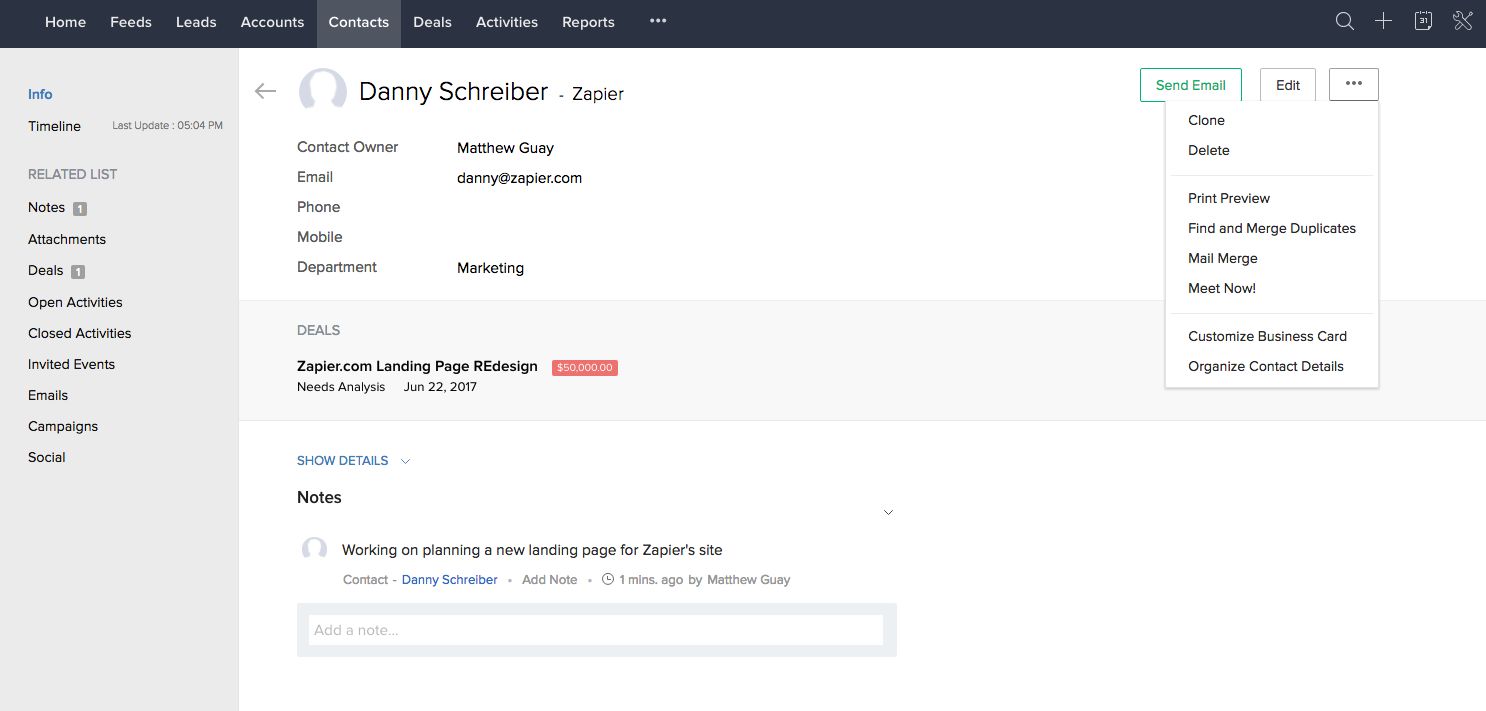
Task: Open the Notes section dropdown arrow
Action: [x=888, y=513]
